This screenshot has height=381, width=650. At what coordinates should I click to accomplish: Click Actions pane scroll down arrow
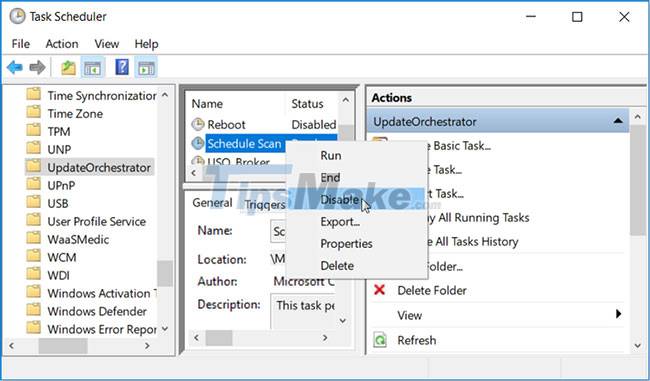[x=638, y=345]
